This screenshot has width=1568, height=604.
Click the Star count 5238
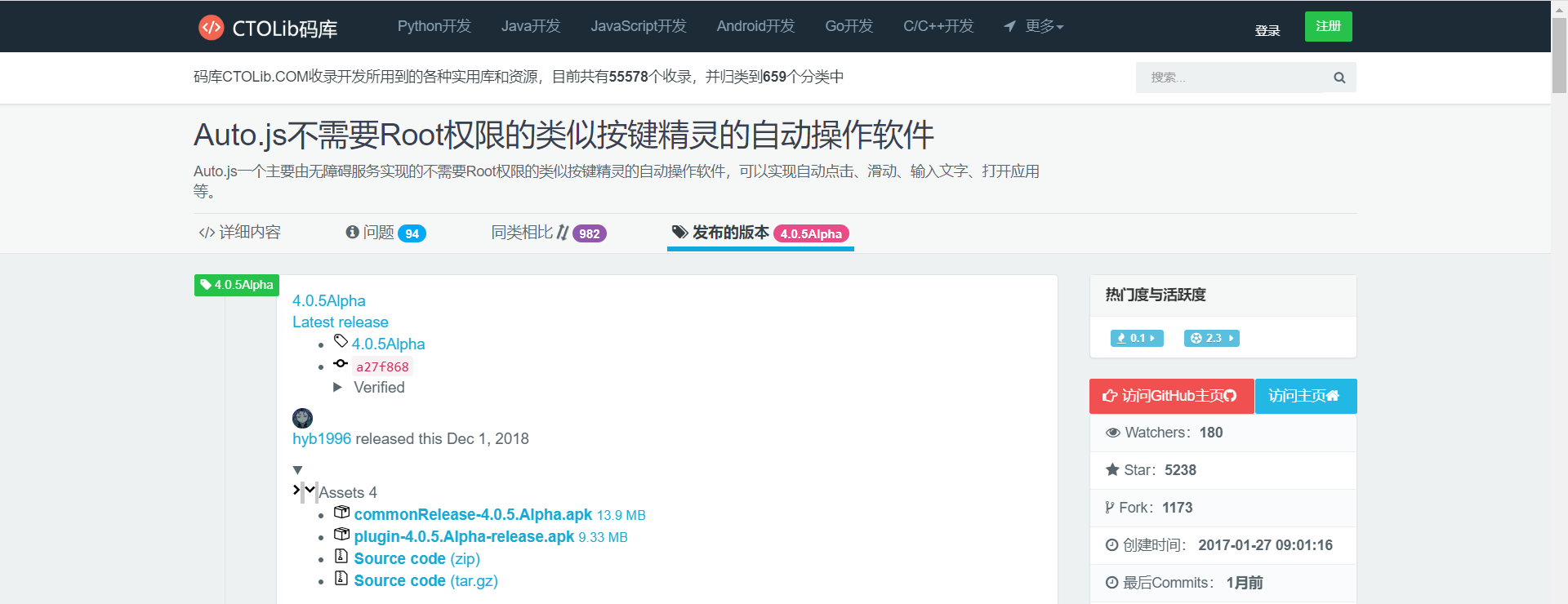pos(1180,470)
